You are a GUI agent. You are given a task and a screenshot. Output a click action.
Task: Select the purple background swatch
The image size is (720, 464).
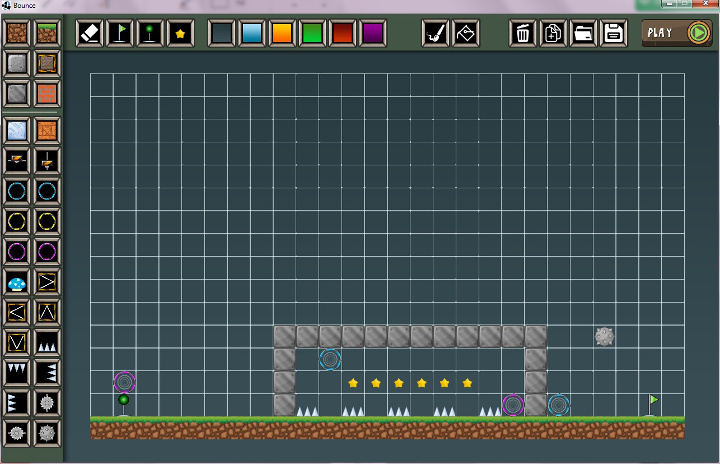[x=373, y=33]
